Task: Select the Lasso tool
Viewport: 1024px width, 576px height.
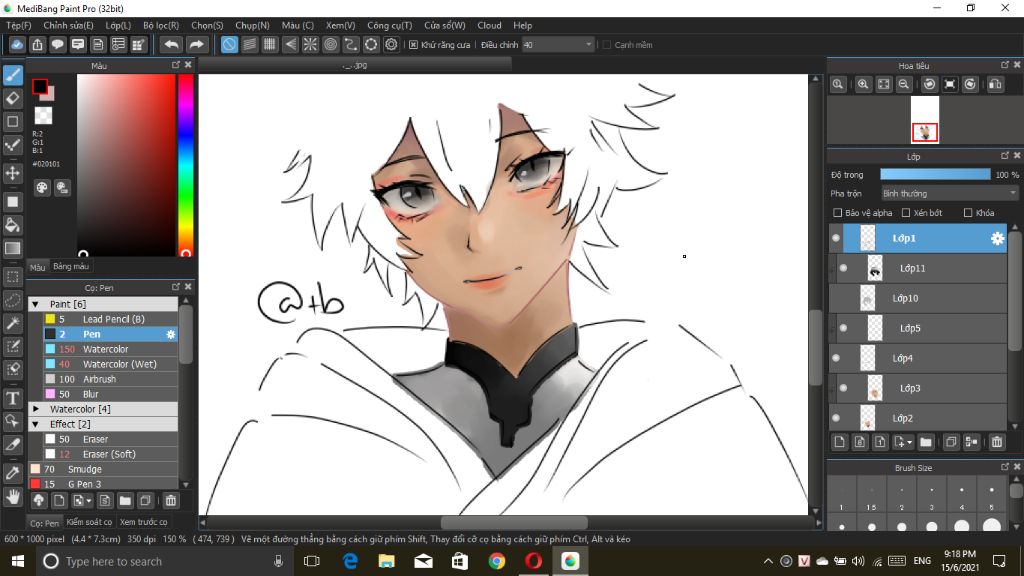Action: (x=12, y=300)
